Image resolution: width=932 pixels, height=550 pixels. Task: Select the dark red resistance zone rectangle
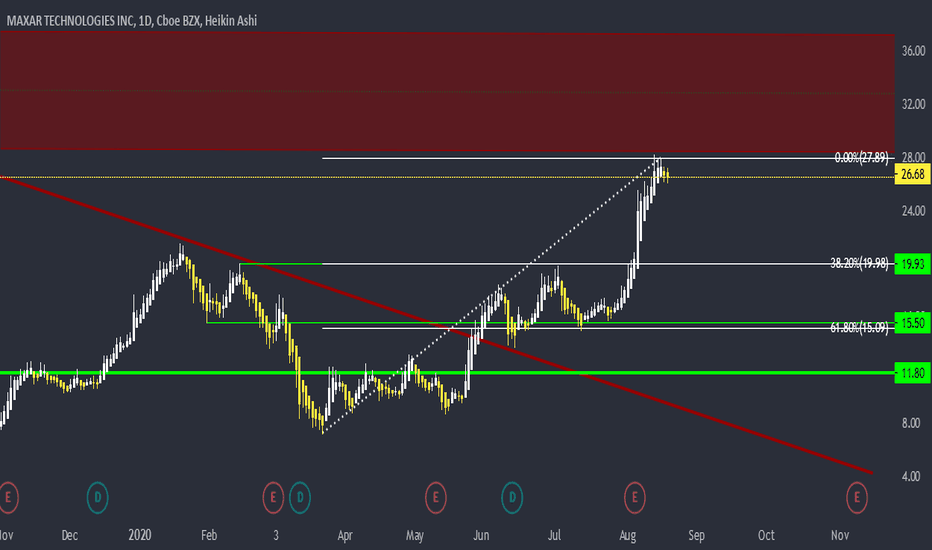tap(447, 91)
